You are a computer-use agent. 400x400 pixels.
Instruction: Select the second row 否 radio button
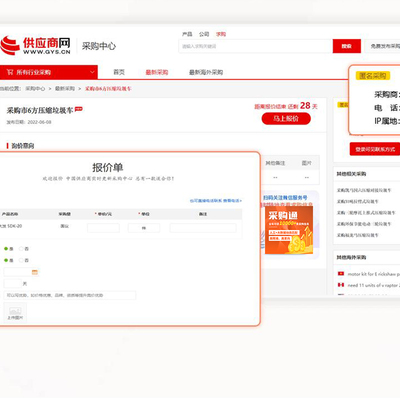(x=21, y=260)
